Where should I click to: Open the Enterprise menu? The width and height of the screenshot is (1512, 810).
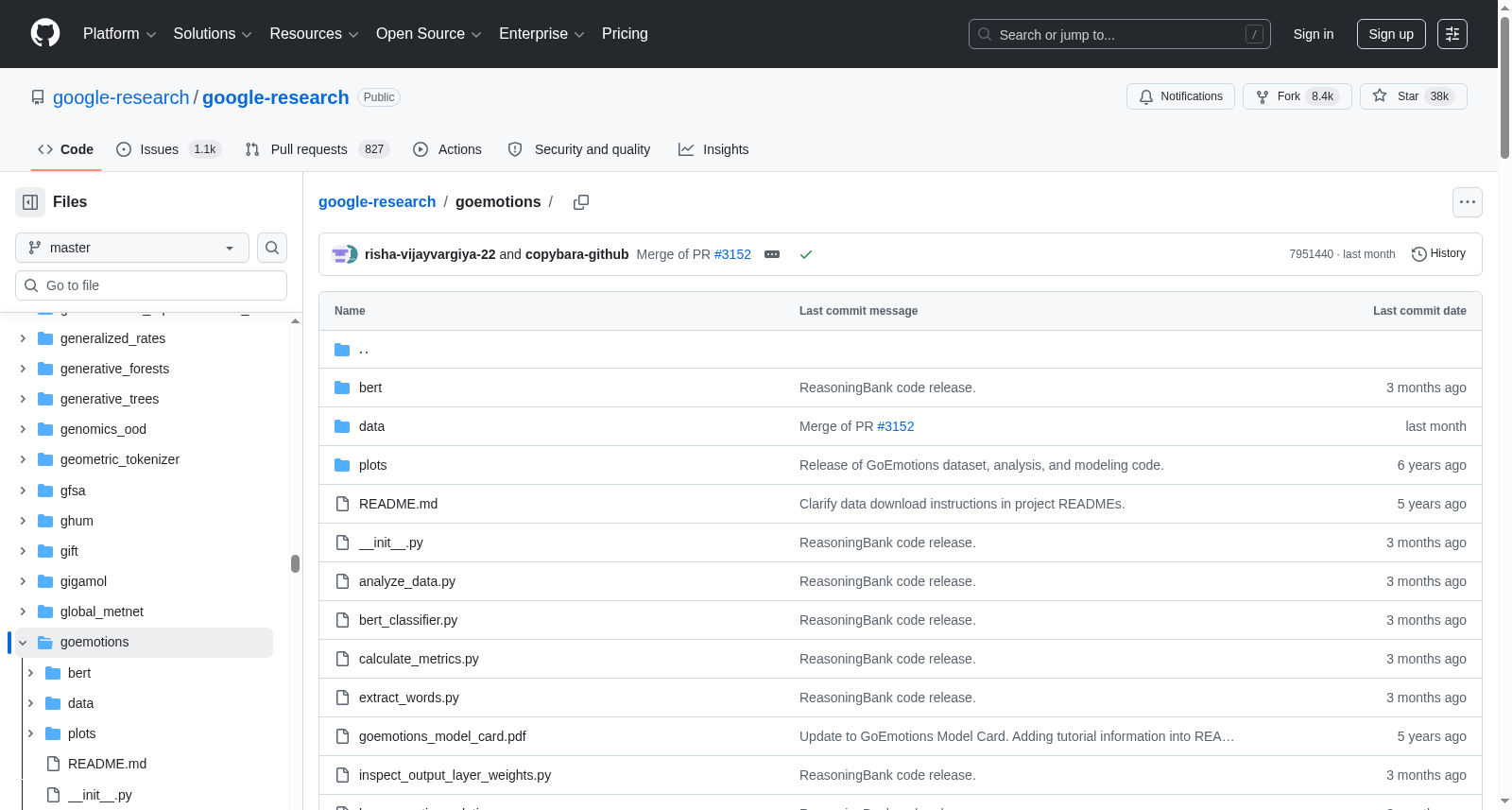(541, 34)
